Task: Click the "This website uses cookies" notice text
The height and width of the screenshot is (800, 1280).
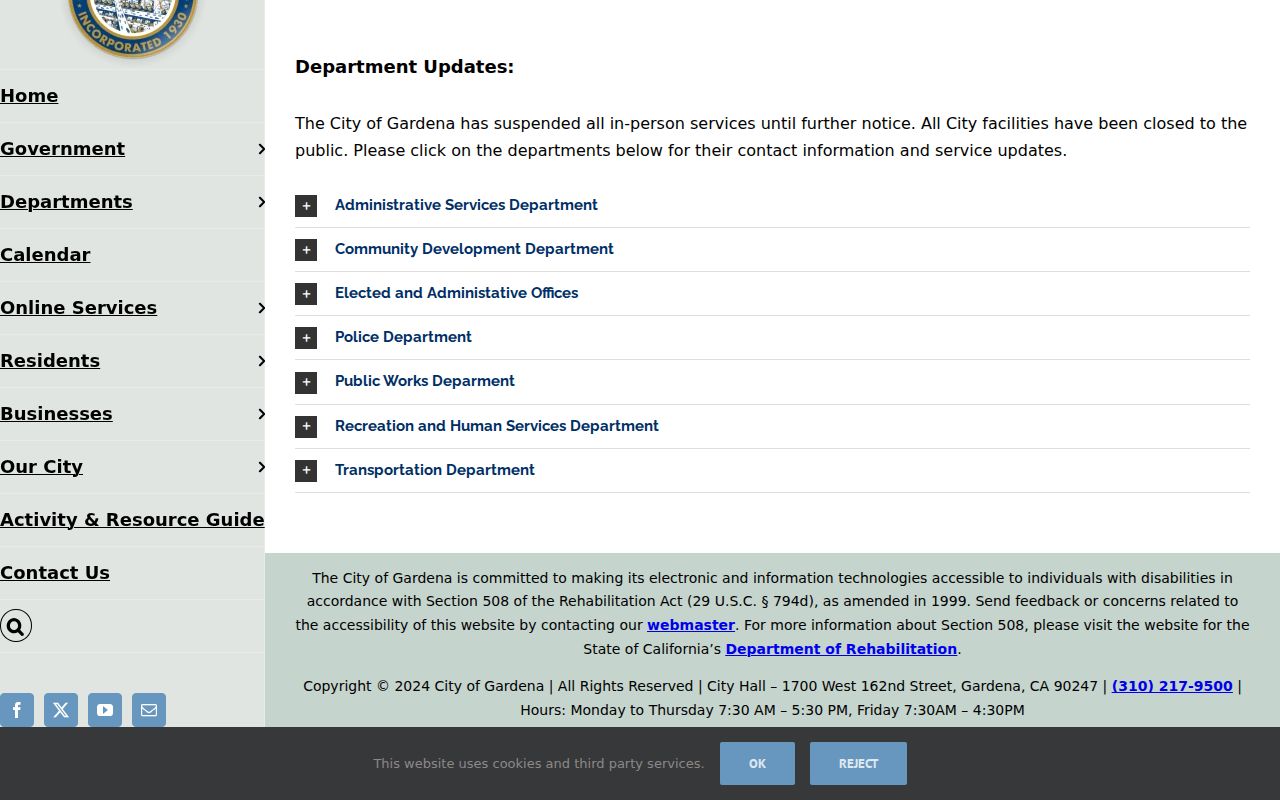Action: coord(539,763)
